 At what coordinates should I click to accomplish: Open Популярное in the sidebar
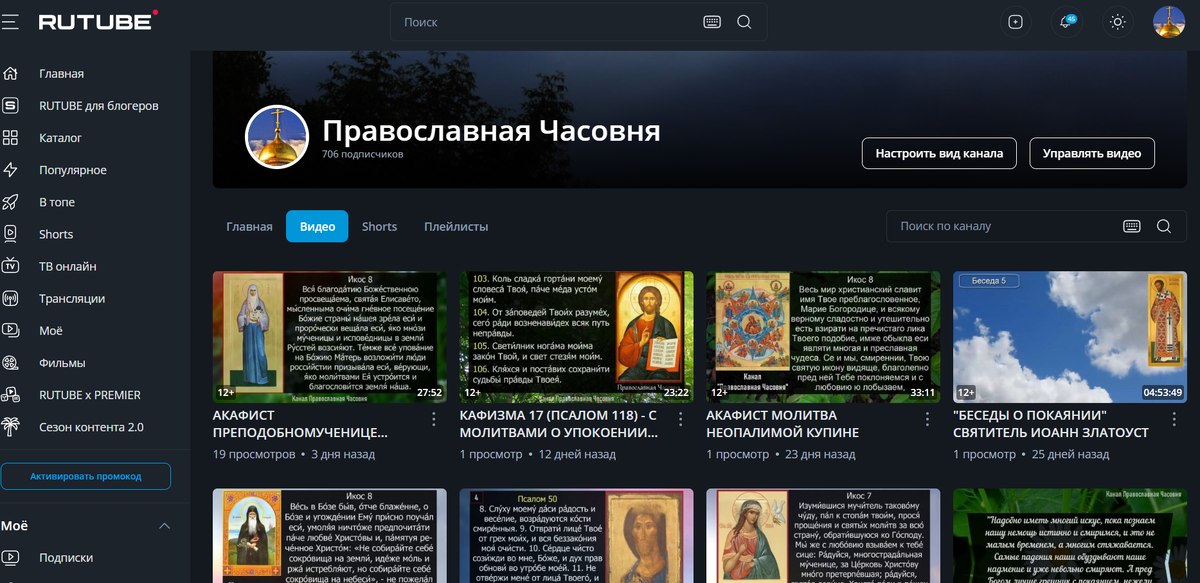[72, 170]
